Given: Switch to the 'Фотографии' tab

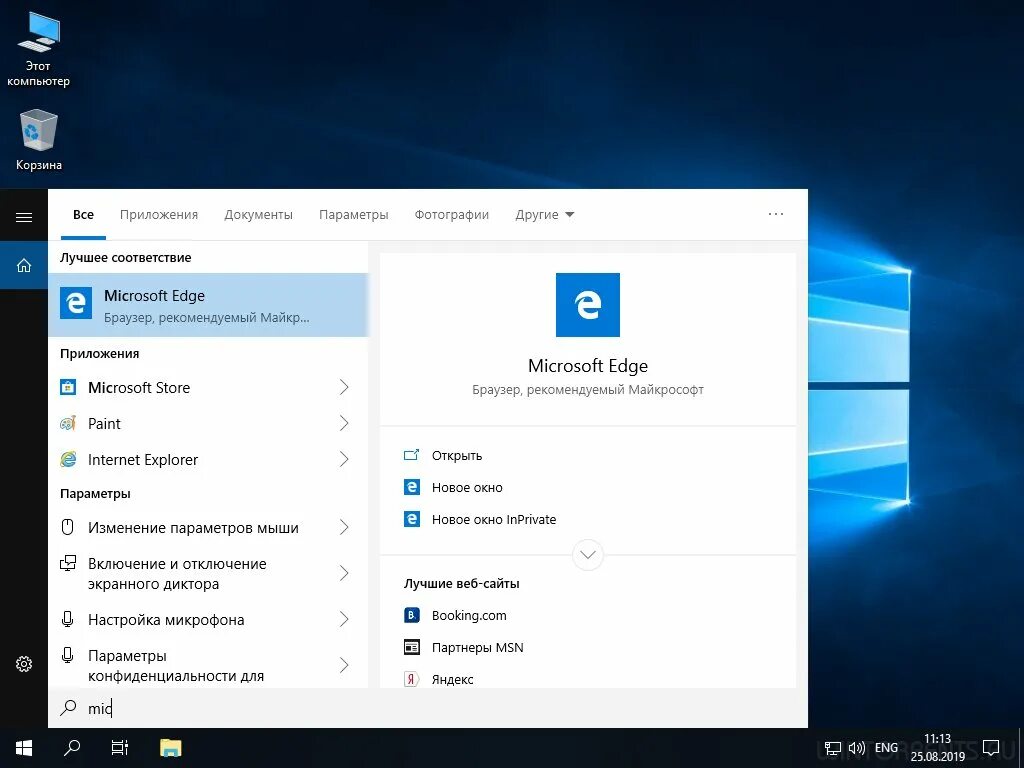Looking at the screenshot, I should pos(451,215).
